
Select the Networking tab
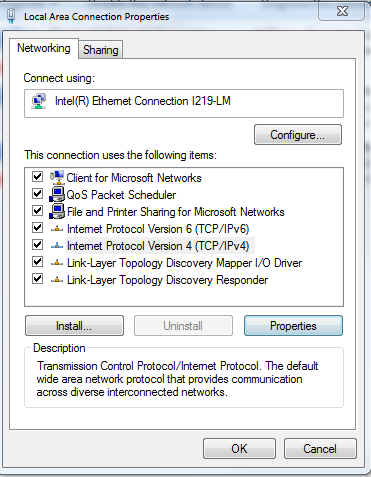click(44, 48)
